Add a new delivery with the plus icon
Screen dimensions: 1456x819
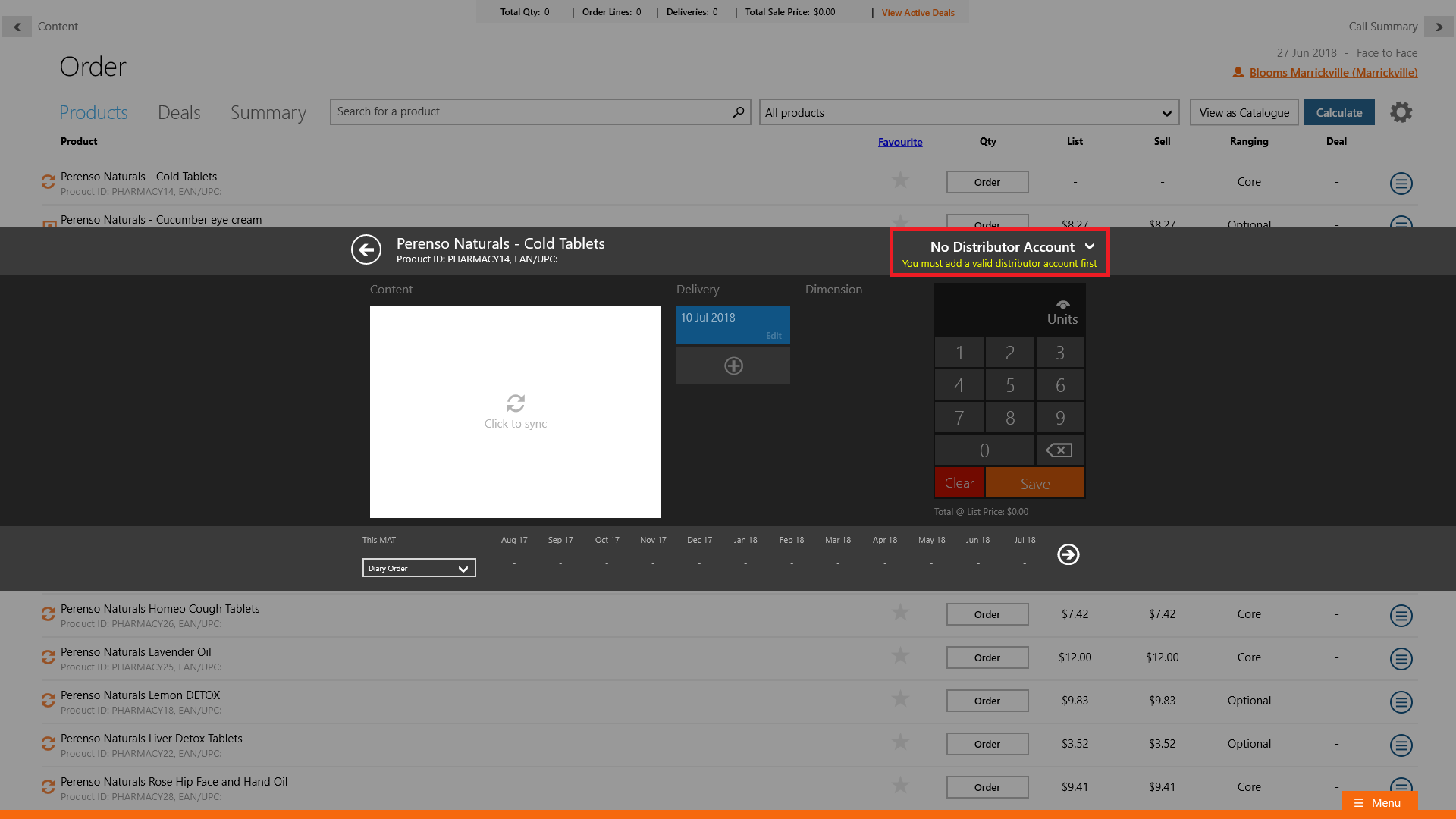coord(733,366)
